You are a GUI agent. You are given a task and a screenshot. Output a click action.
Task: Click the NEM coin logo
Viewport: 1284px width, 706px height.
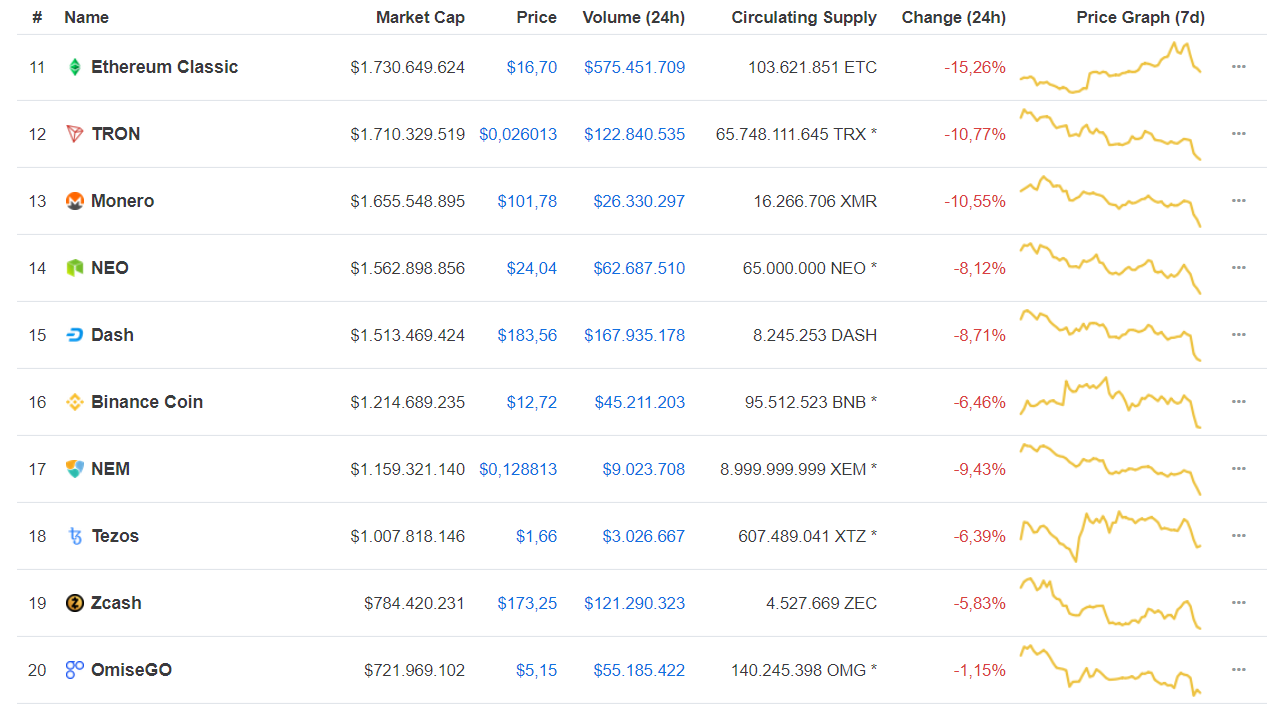(x=74, y=468)
